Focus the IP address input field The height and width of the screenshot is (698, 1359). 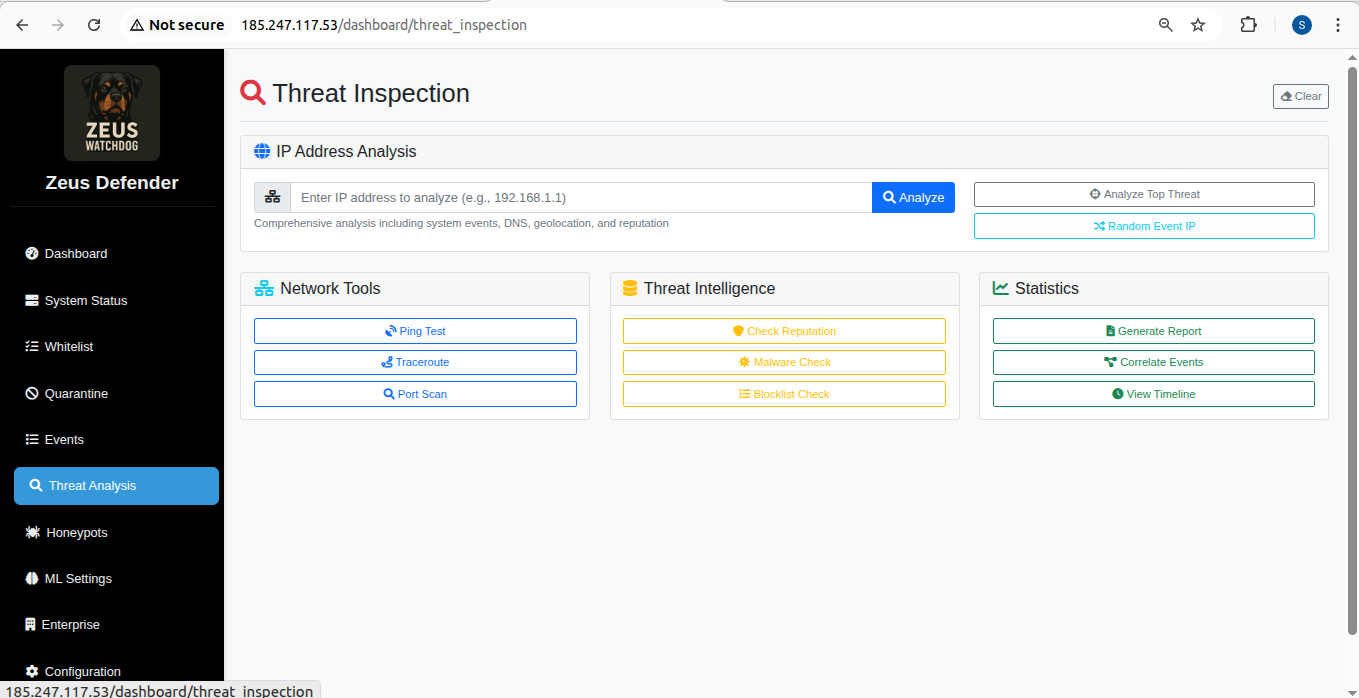(x=580, y=198)
